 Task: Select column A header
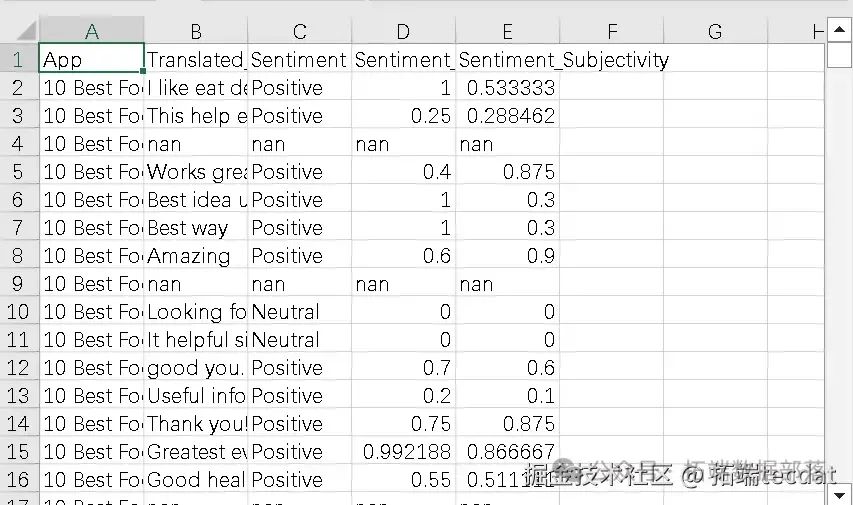(x=91, y=32)
